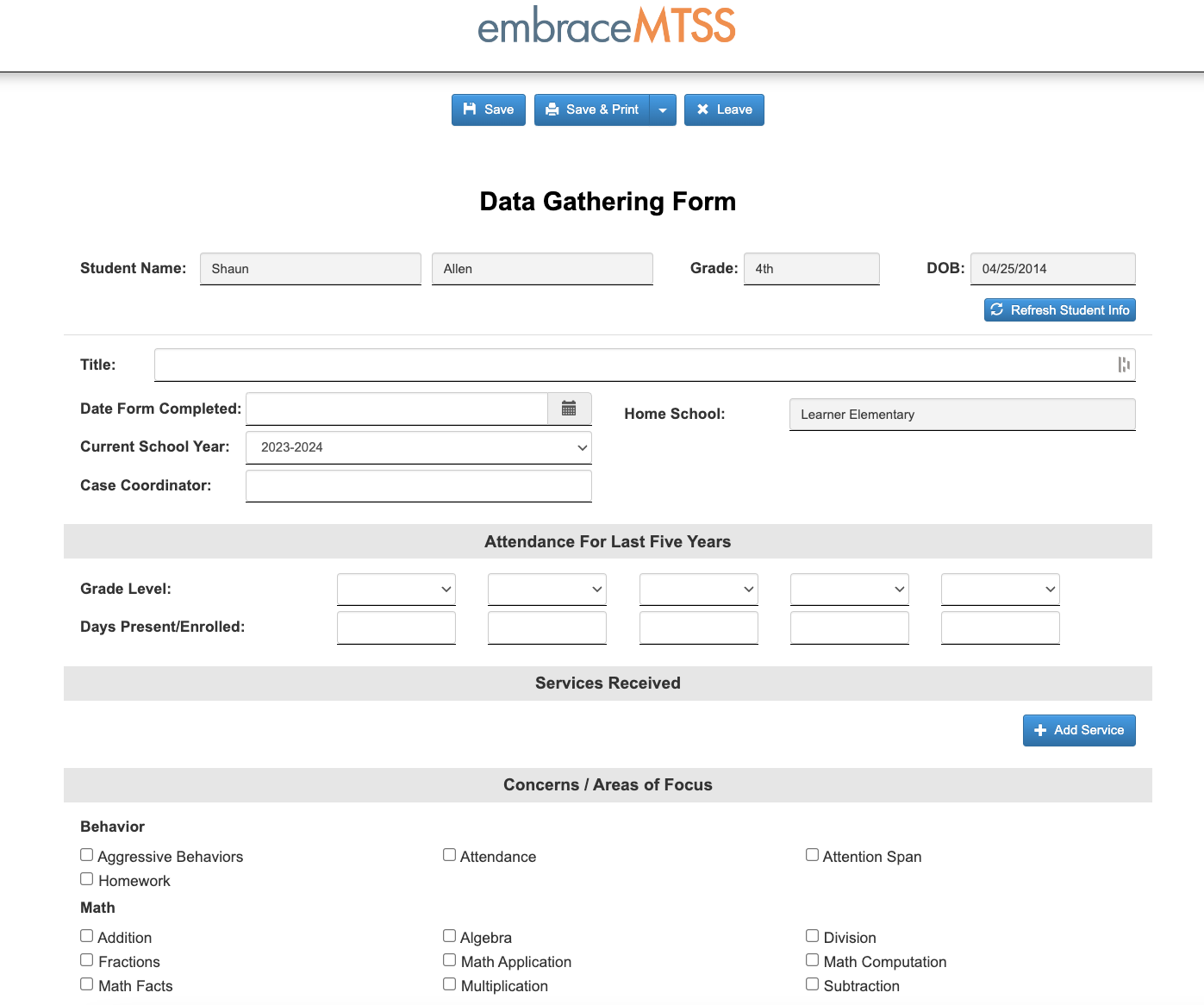This screenshot has width=1204, height=1005.
Task: Click the Case Coordinator input field
Action: (x=418, y=485)
